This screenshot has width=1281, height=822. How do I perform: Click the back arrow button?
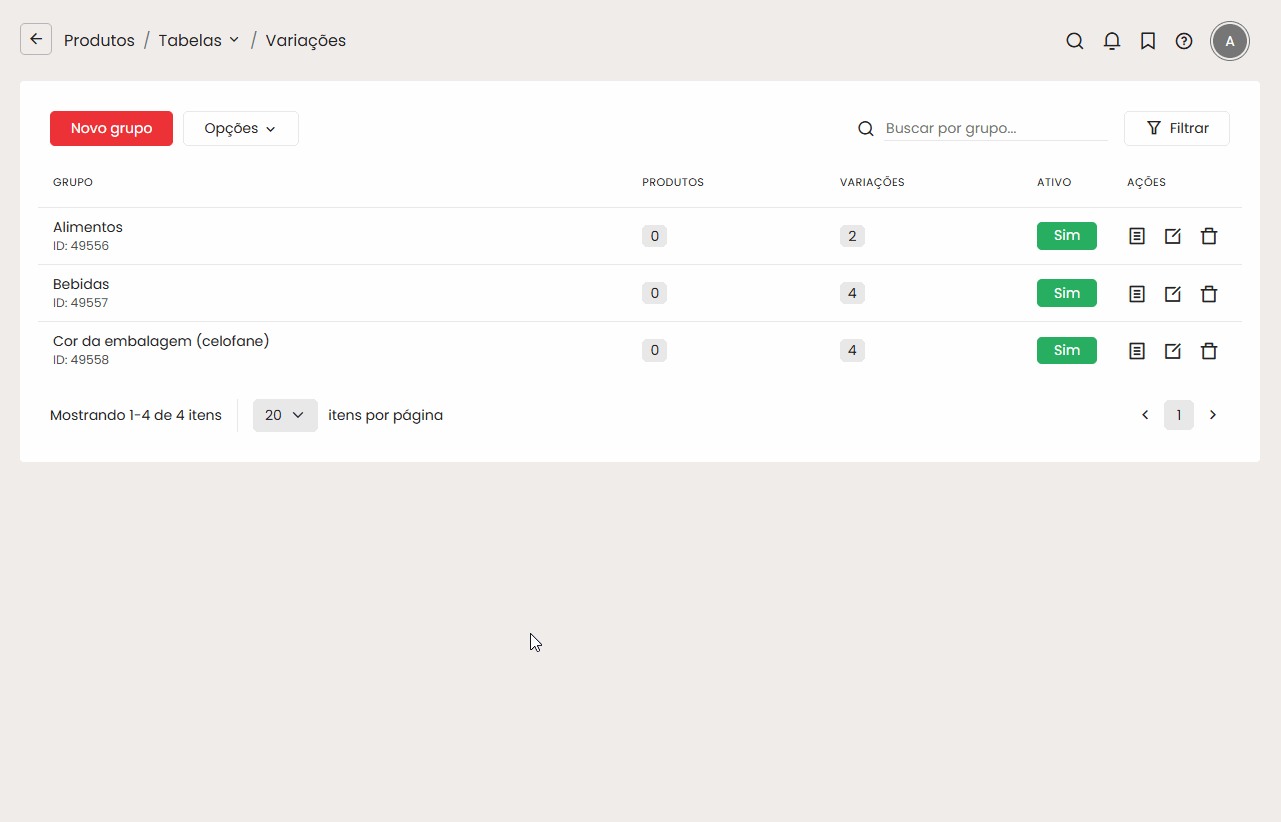point(36,40)
